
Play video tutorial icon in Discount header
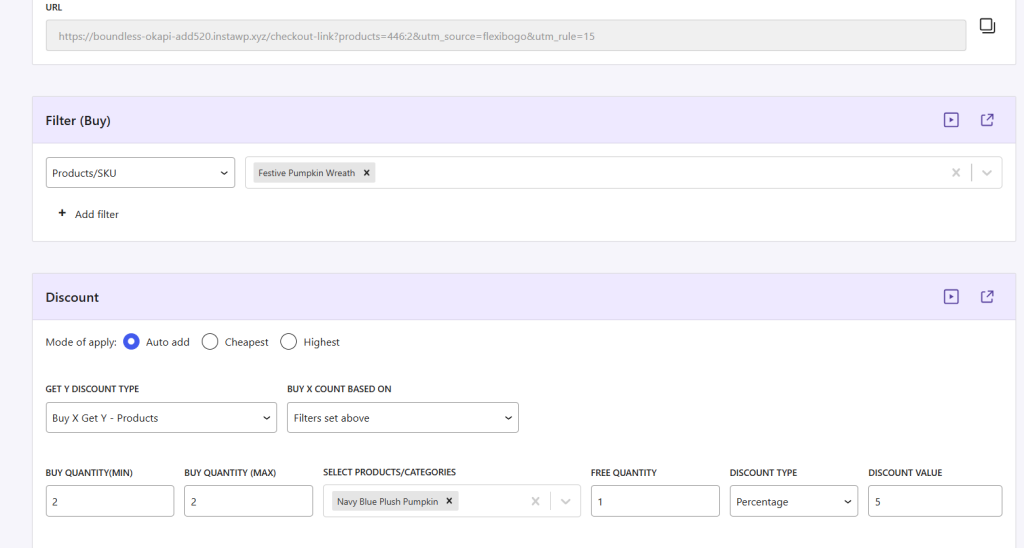click(x=951, y=297)
